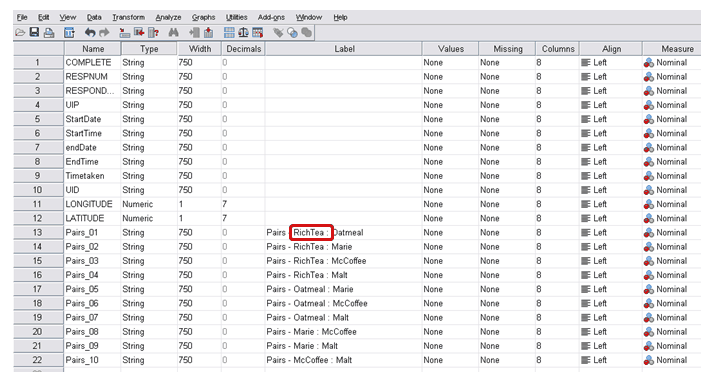
Task: Click the Width 750 cell for UID
Action: [x=199, y=190]
